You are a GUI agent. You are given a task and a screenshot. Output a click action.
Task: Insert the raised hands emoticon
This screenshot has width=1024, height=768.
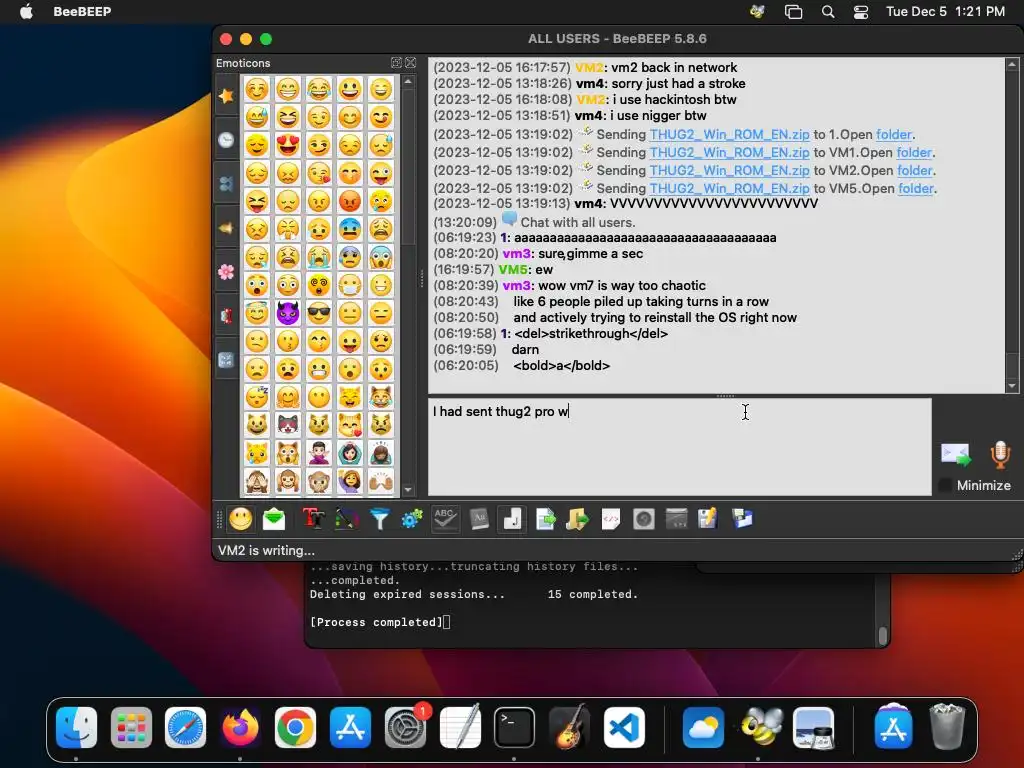click(x=381, y=481)
